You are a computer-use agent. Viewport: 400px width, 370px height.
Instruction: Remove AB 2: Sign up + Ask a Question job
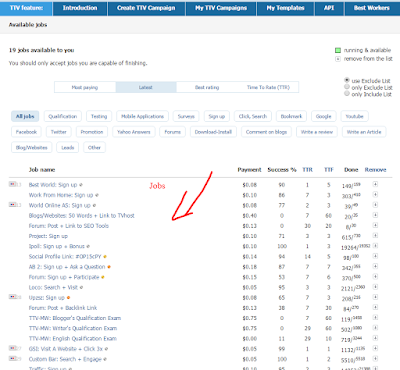click(x=375, y=266)
